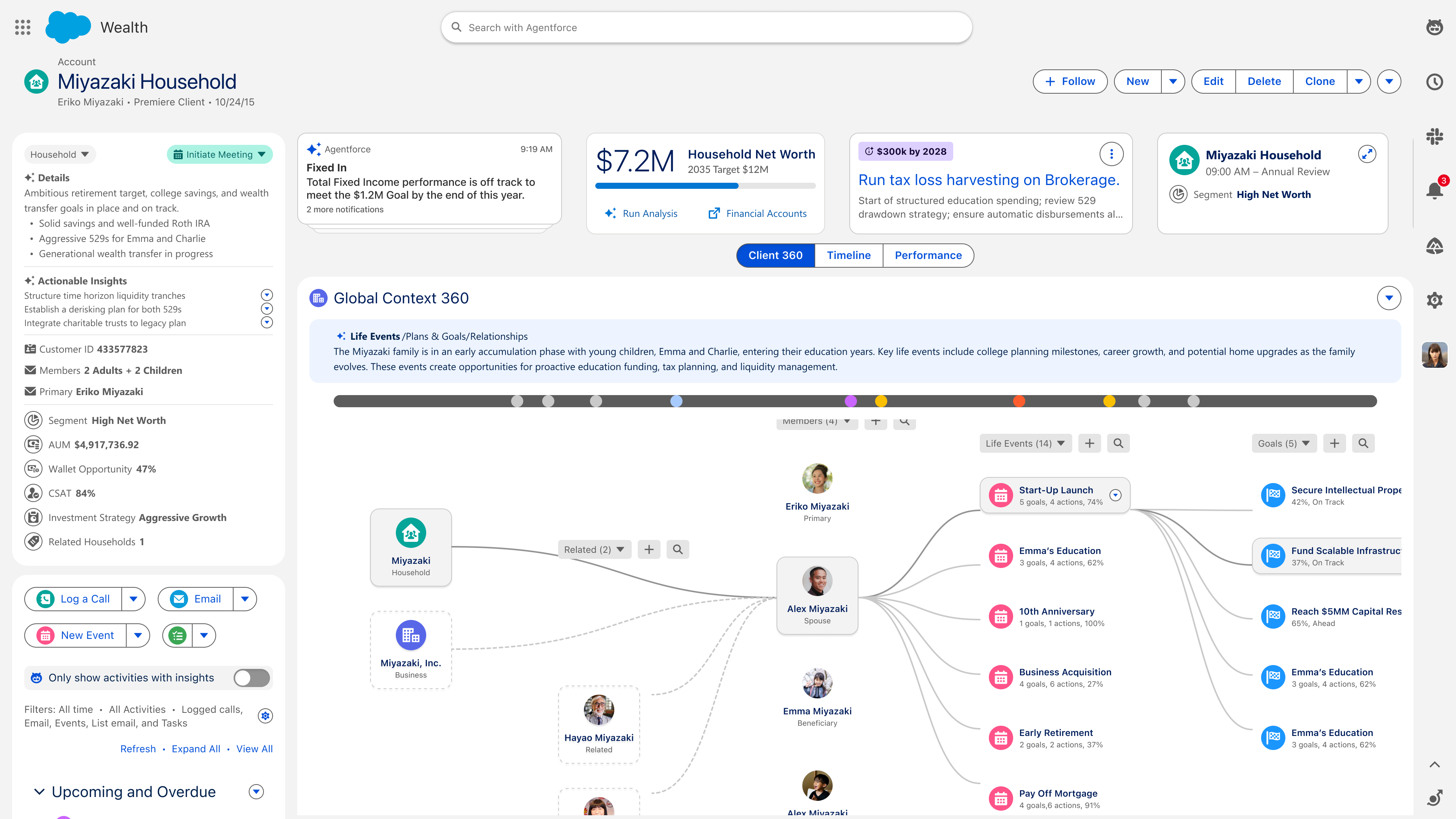Click the Reach $5MM Capital goal flag icon
This screenshot has width=1456, height=819.
[1273, 617]
